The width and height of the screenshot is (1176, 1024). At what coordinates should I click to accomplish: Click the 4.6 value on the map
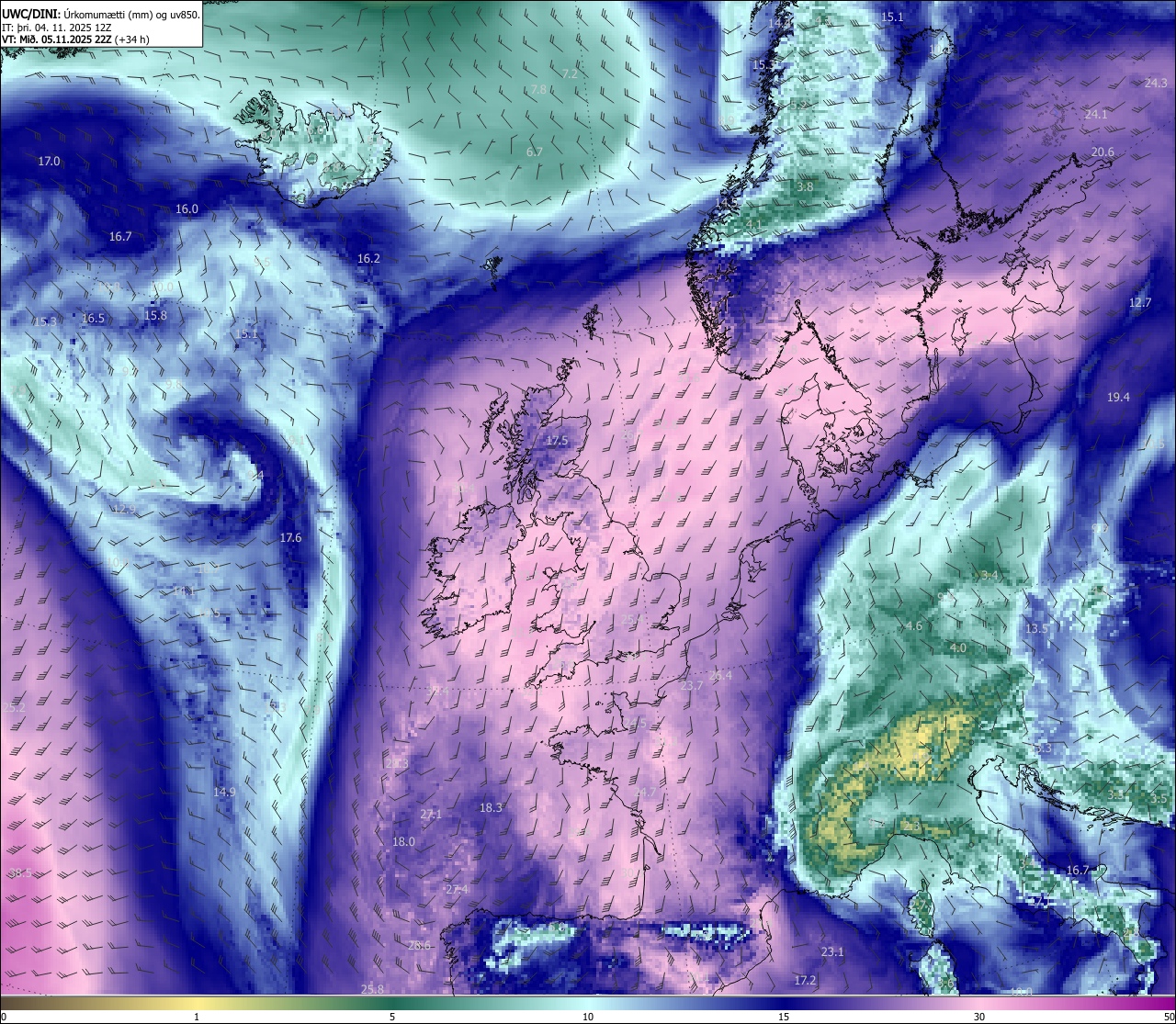tap(914, 626)
